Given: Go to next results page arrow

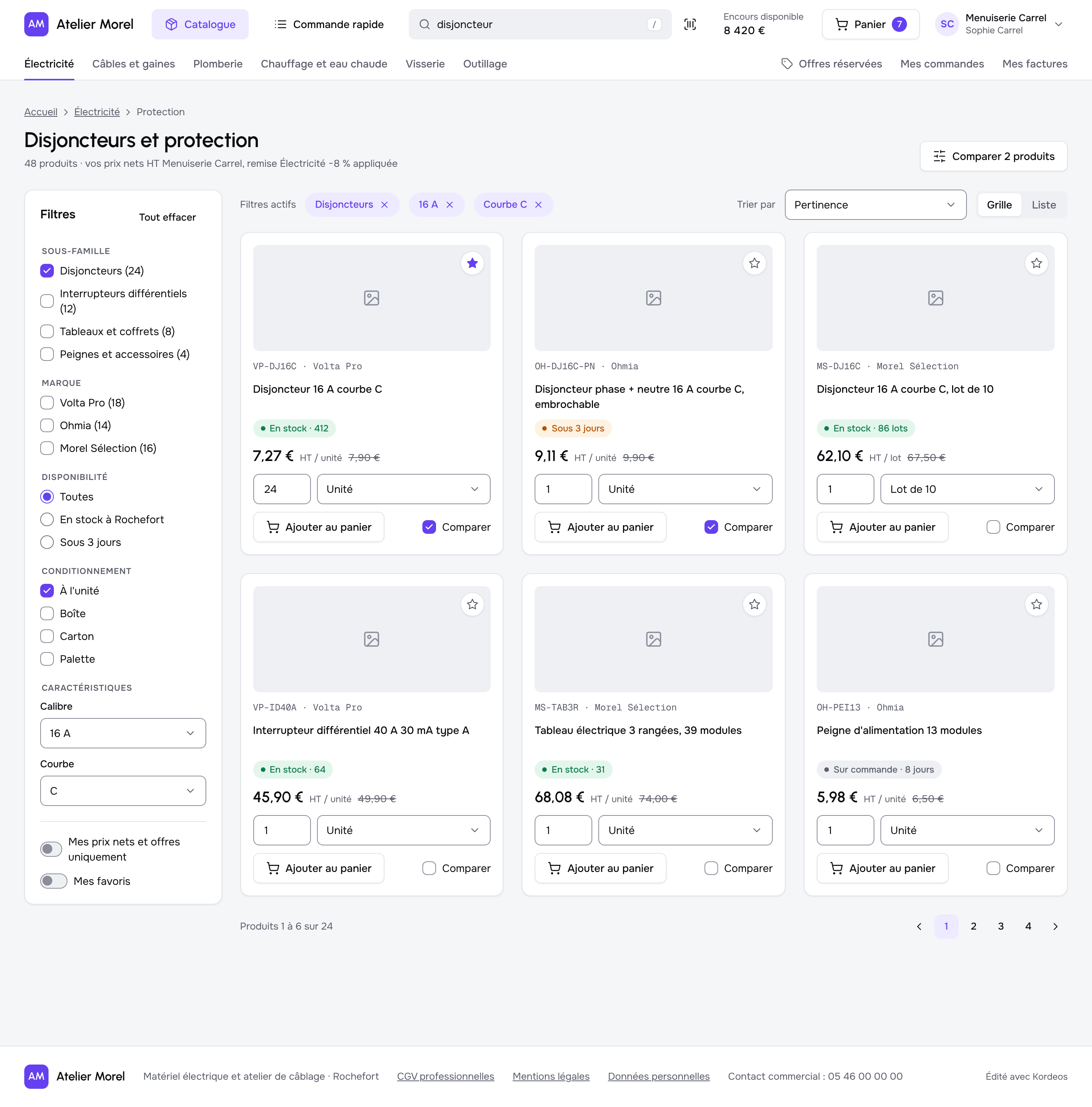Looking at the screenshot, I should [x=1055, y=927].
